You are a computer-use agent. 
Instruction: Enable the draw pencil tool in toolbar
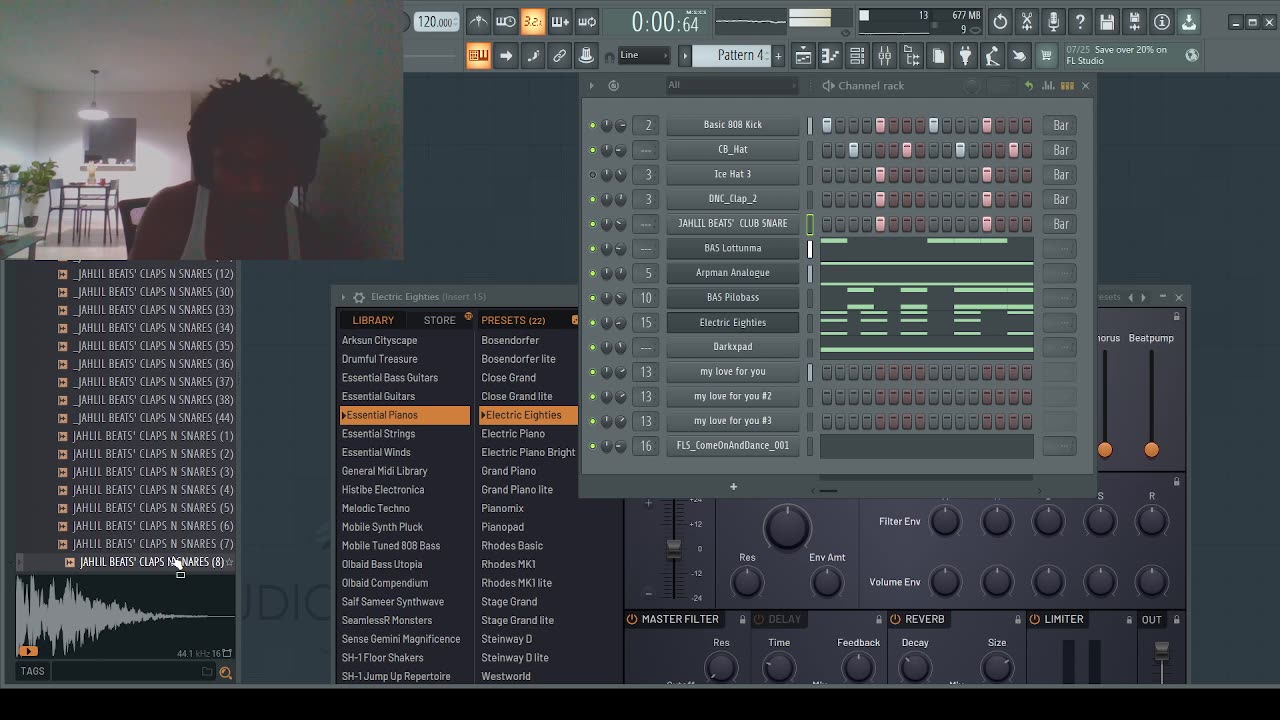533,56
